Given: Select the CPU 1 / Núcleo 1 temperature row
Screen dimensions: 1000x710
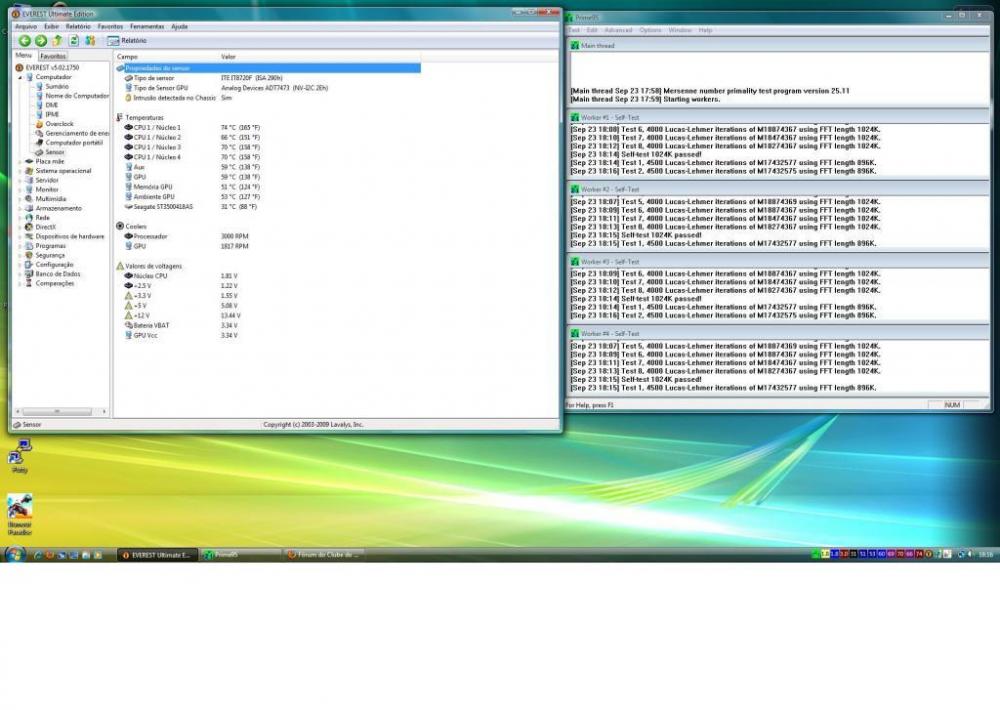Looking at the screenshot, I should coord(156,128).
